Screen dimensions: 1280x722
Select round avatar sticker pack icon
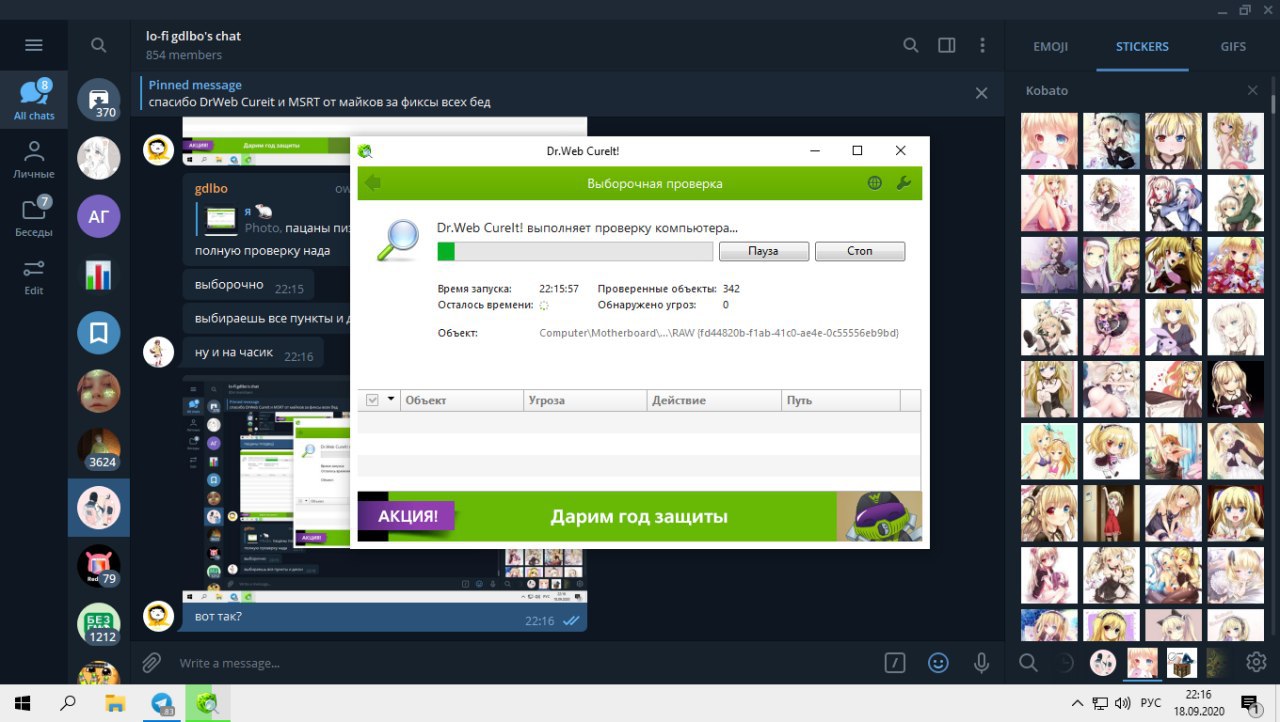[1103, 662]
